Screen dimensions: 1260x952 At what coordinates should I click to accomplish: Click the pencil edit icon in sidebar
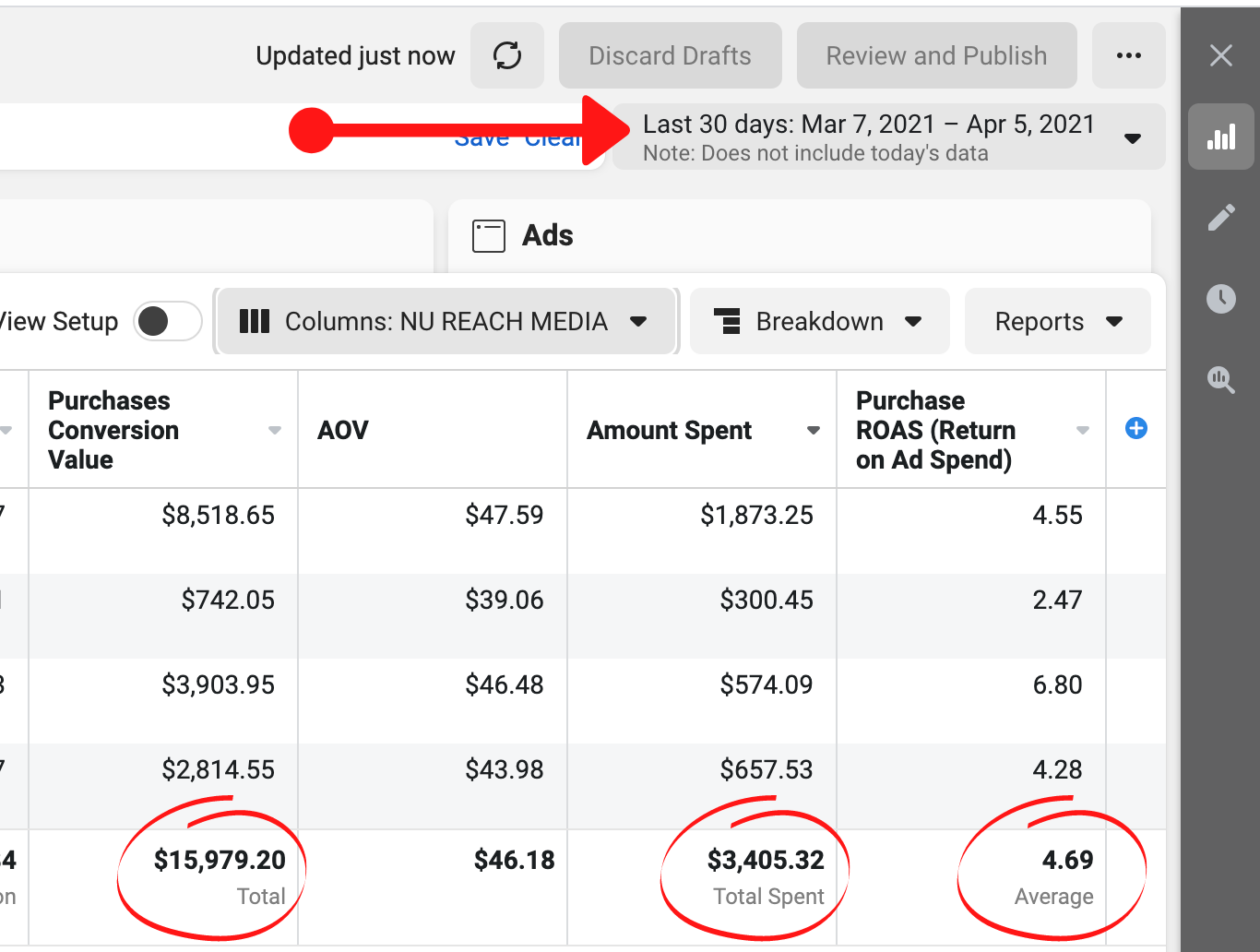pyautogui.click(x=1220, y=219)
